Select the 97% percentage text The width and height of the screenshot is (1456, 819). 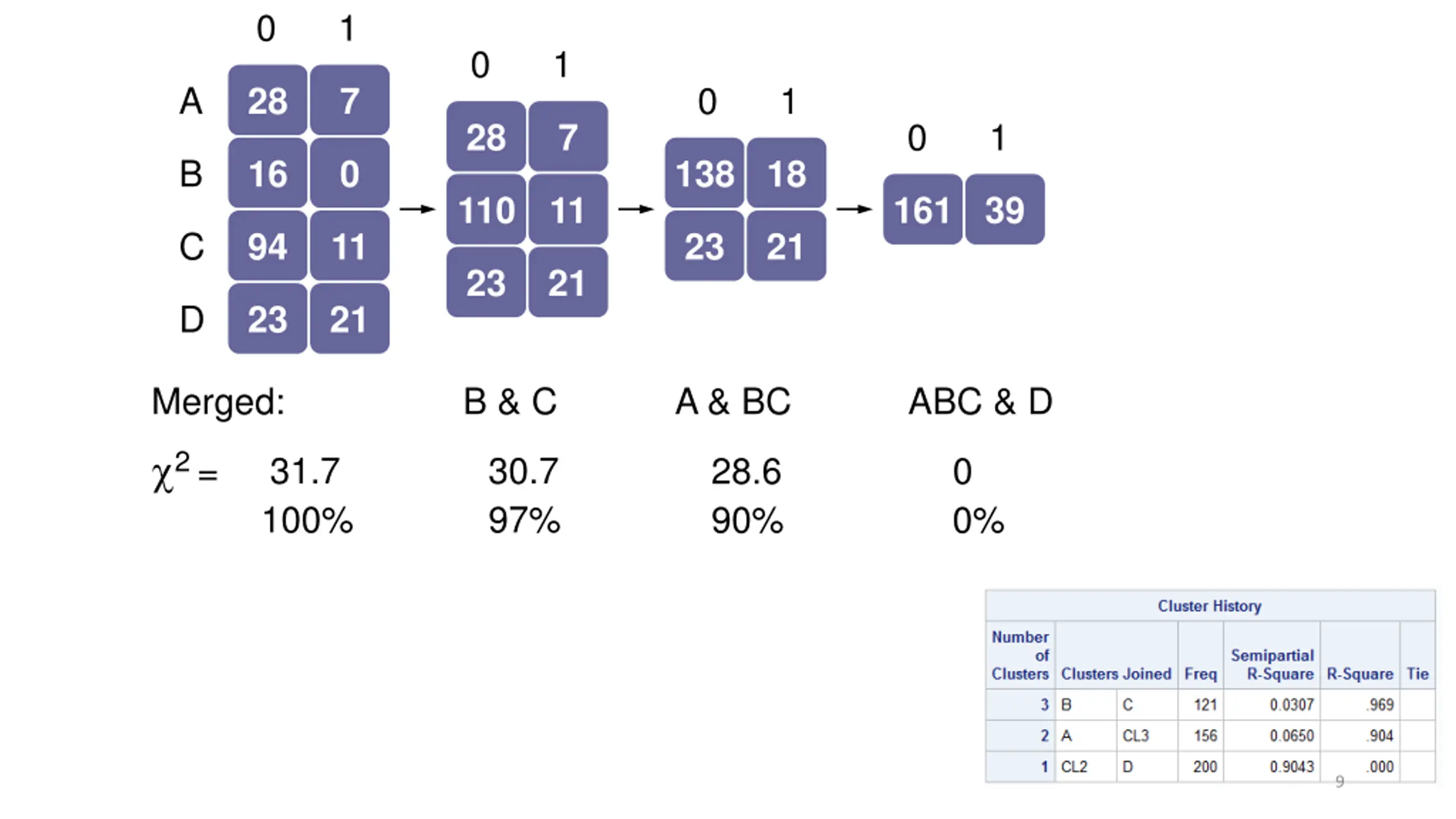coord(524,520)
